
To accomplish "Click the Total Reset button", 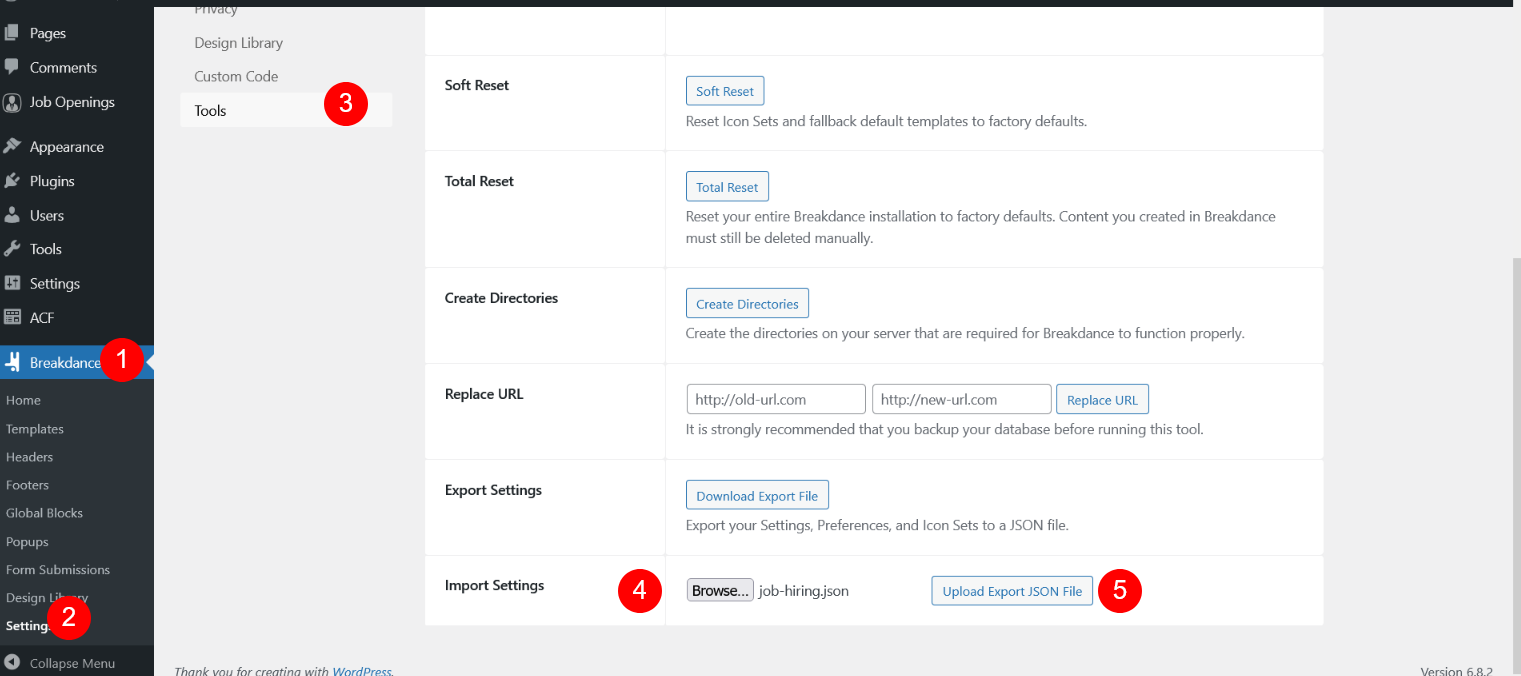I will pyautogui.click(x=727, y=187).
